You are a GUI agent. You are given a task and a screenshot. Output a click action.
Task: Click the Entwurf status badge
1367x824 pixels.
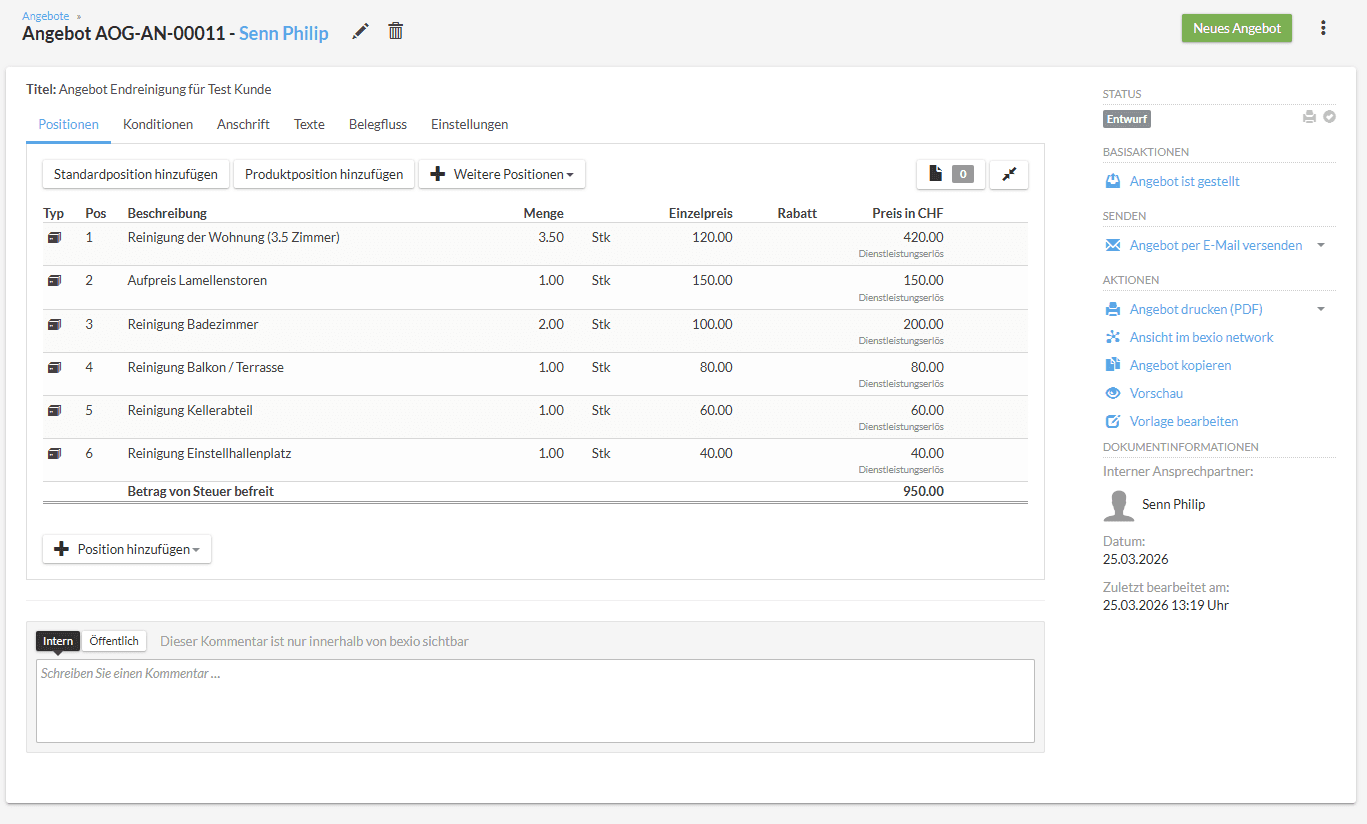(x=1127, y=119)
